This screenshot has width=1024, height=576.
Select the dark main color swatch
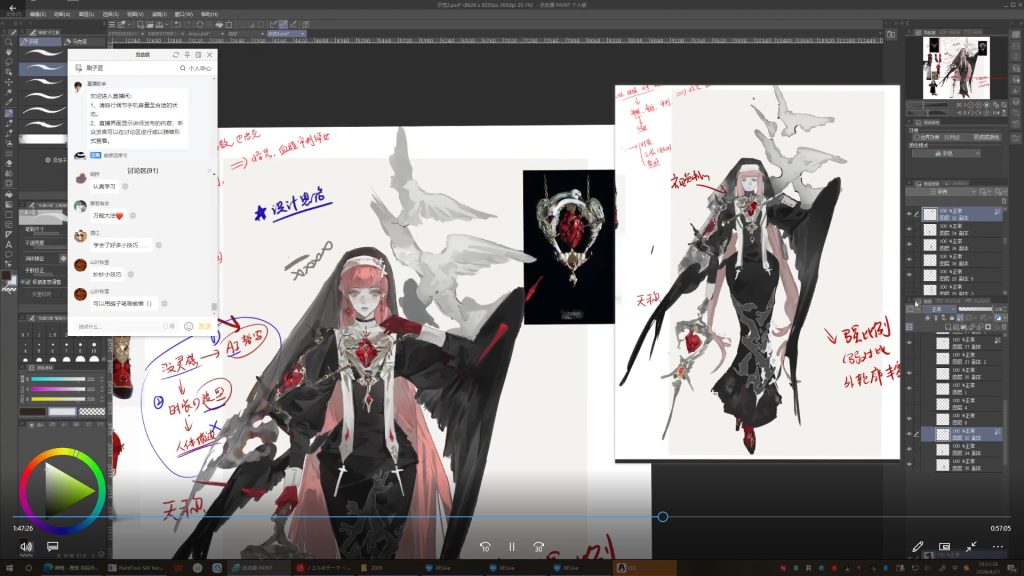tap(32, 411)
